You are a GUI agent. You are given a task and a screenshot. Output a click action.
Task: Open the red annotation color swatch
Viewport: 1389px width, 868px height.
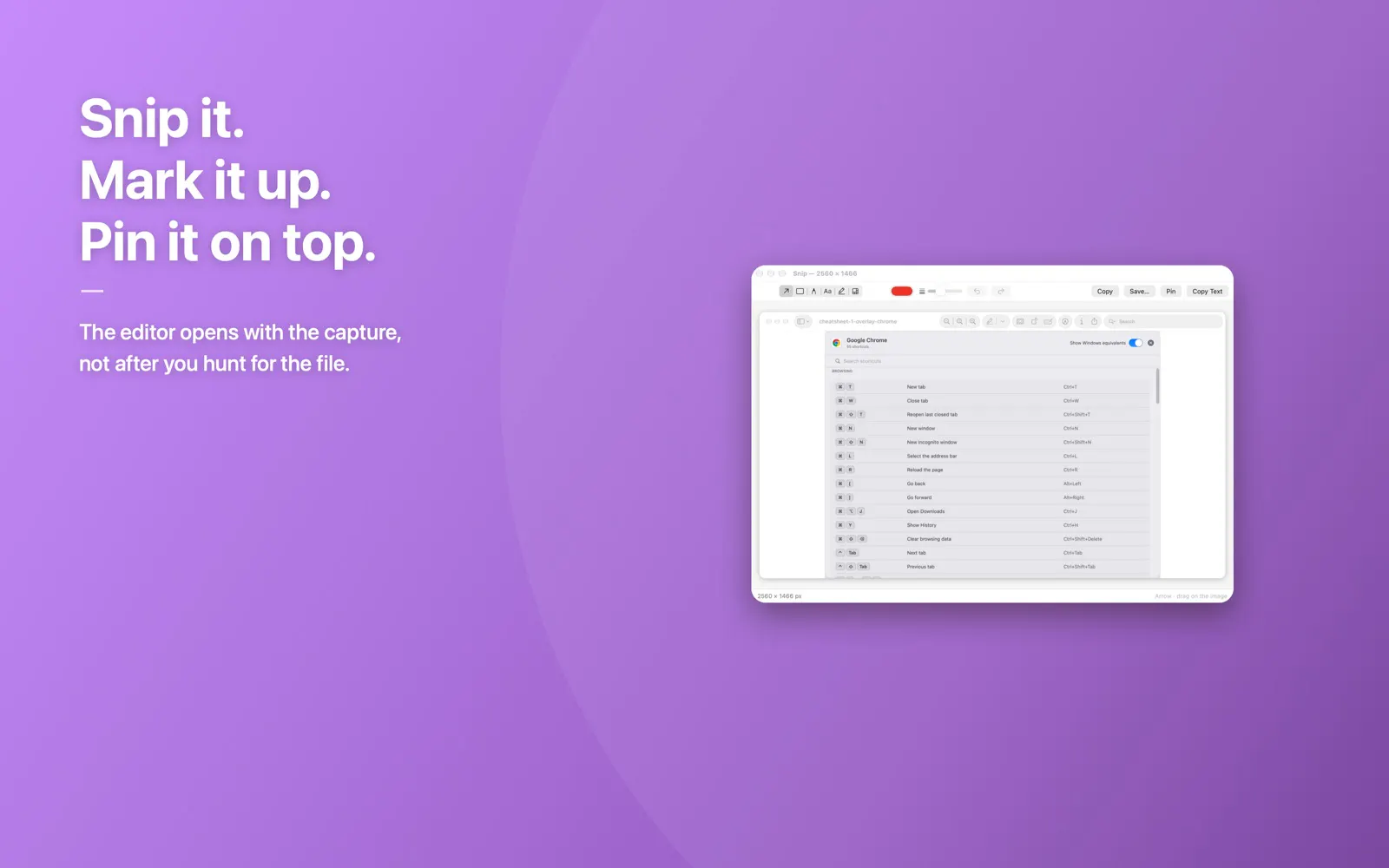pyautogui.click(x=902, y=291)
